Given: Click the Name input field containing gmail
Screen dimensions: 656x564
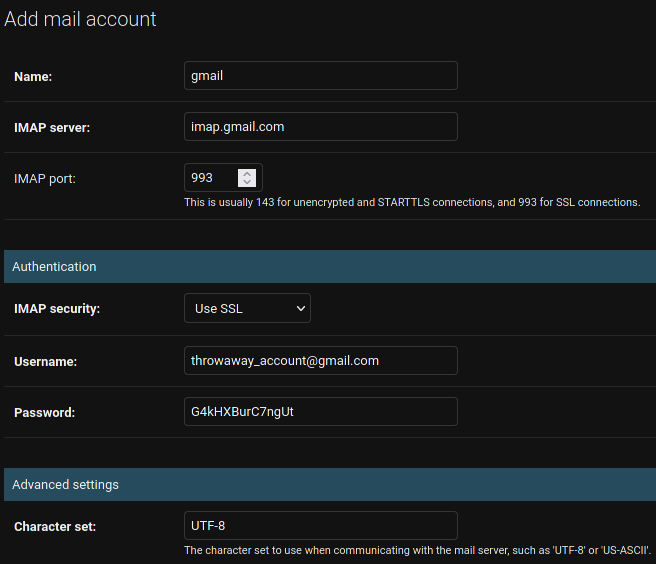Looking at the screenshot, I should click(x=320, y=76).
